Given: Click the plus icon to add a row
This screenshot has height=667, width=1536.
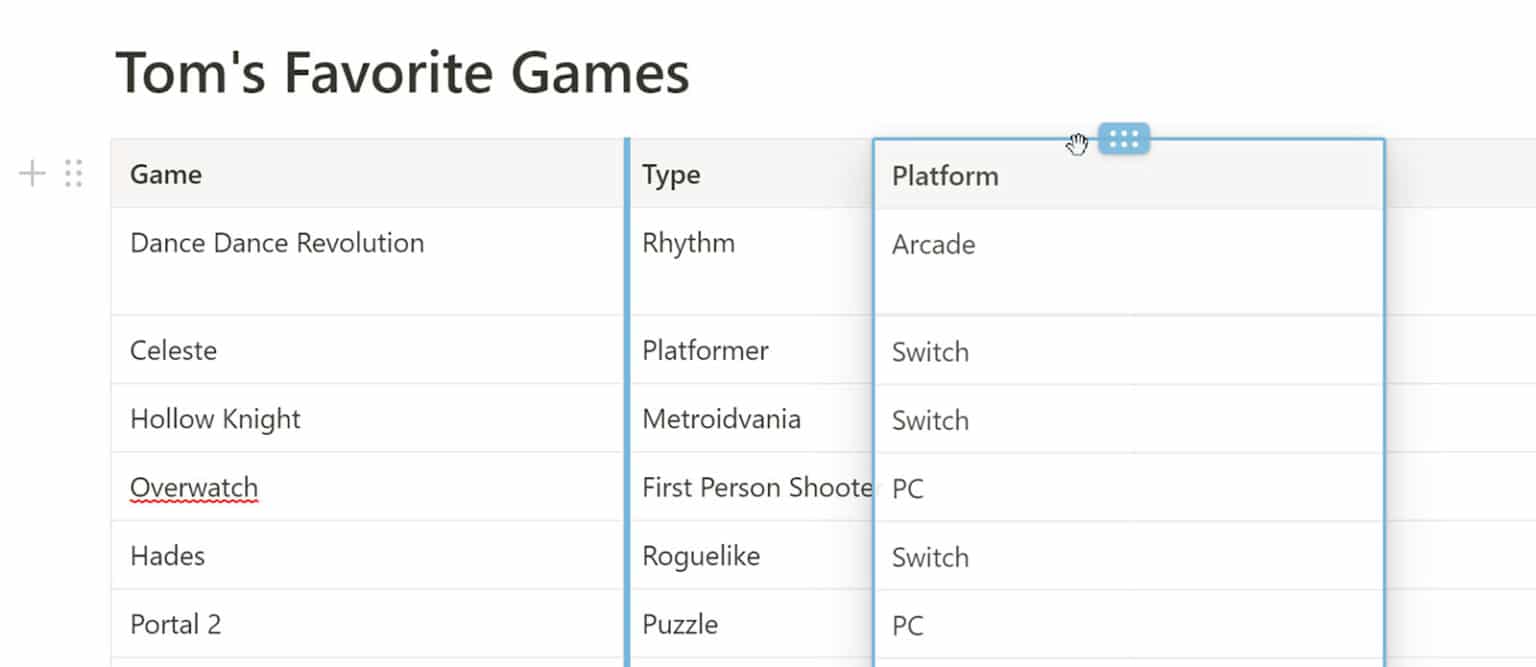Looking at the screenshot, I should [31, 172].
